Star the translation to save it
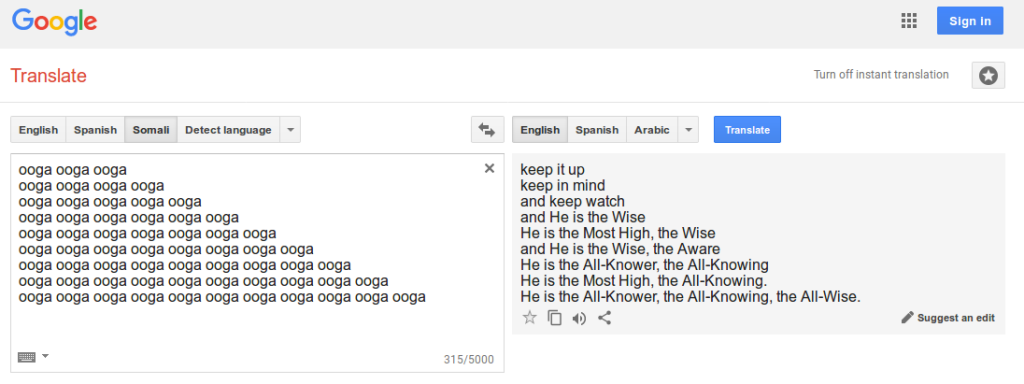 (530, 318)
